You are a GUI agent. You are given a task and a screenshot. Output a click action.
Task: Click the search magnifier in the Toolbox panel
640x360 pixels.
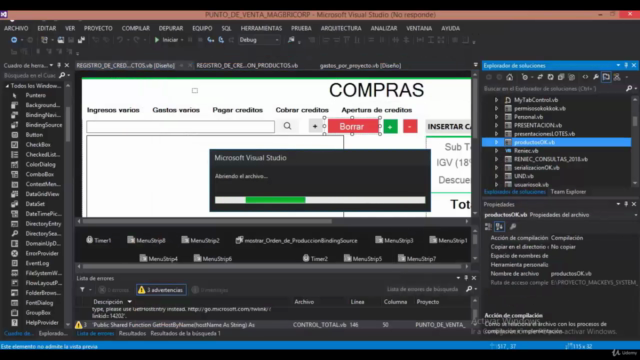(62, 76)
